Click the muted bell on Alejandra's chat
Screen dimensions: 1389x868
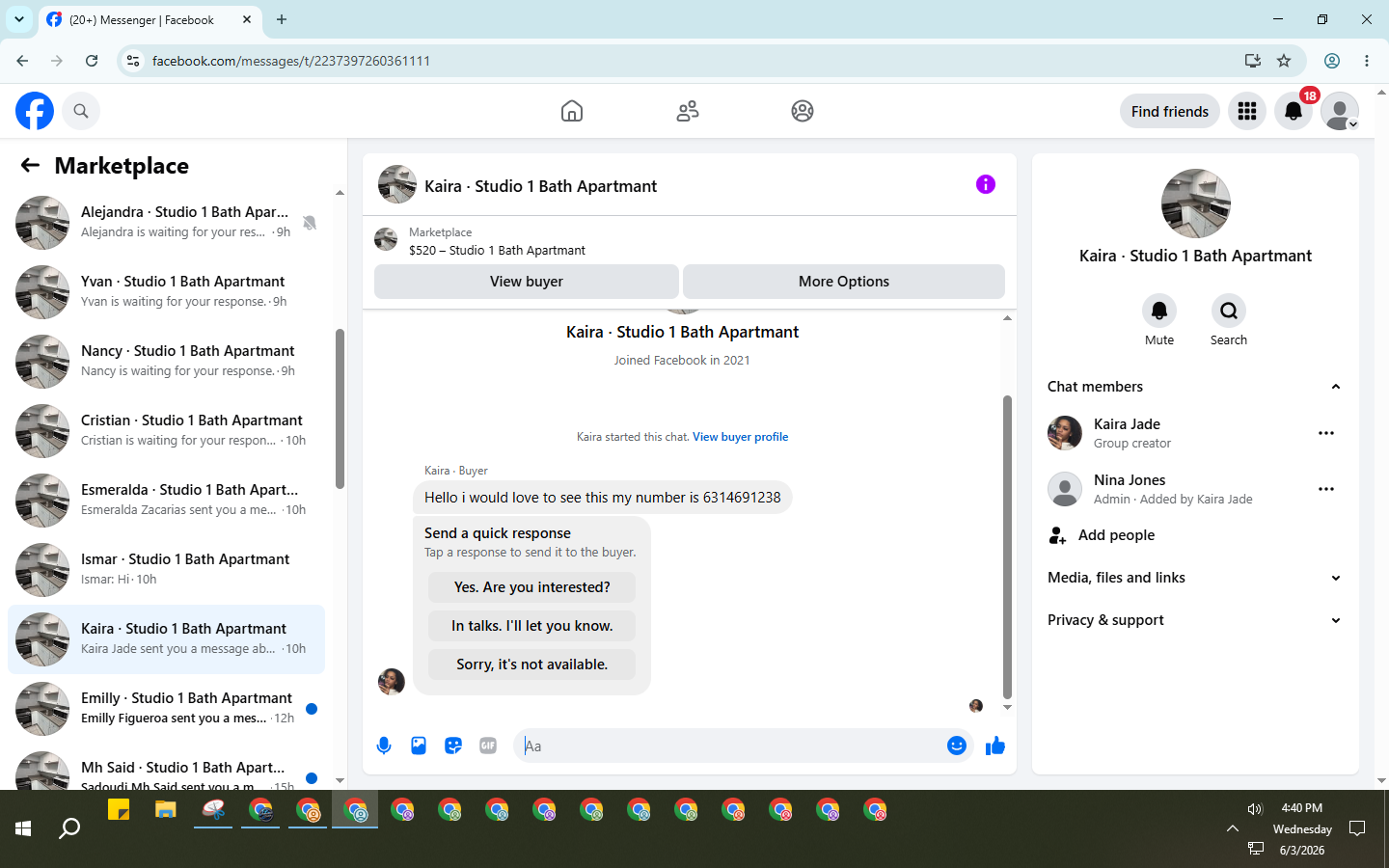(x=310, y=223)
